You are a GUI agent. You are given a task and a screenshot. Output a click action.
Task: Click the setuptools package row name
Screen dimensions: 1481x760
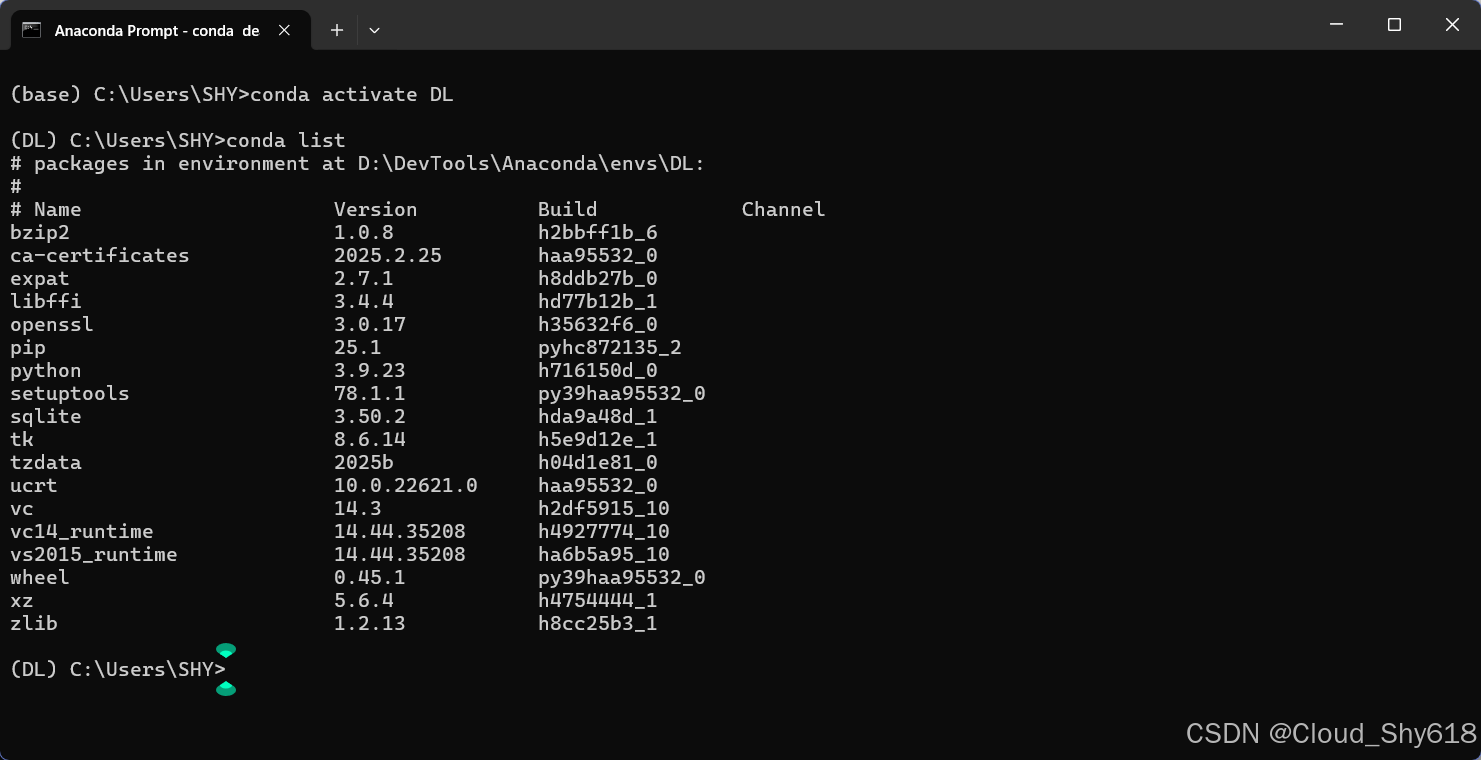click(70, 394)
